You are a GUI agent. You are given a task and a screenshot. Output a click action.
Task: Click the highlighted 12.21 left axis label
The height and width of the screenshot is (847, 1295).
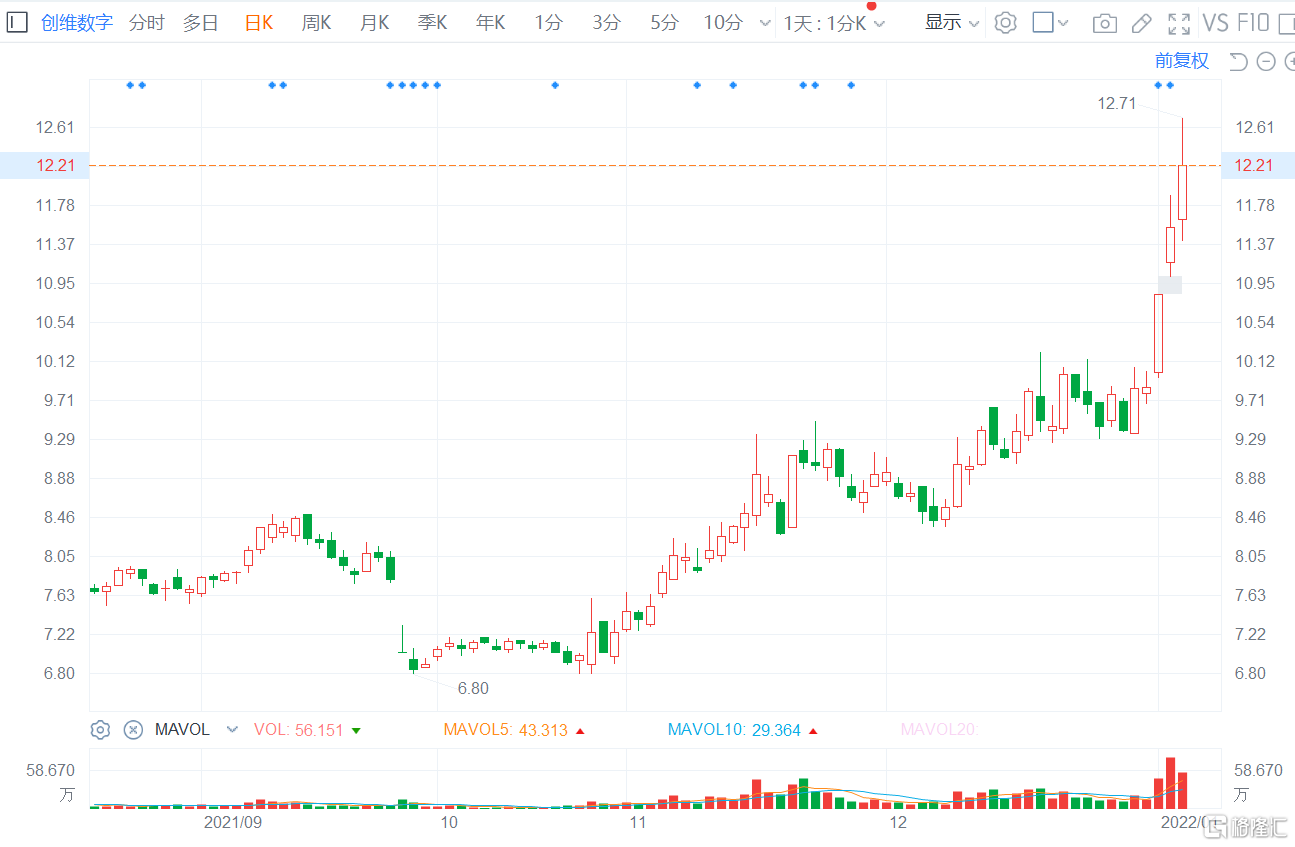[x=56, y=165]
